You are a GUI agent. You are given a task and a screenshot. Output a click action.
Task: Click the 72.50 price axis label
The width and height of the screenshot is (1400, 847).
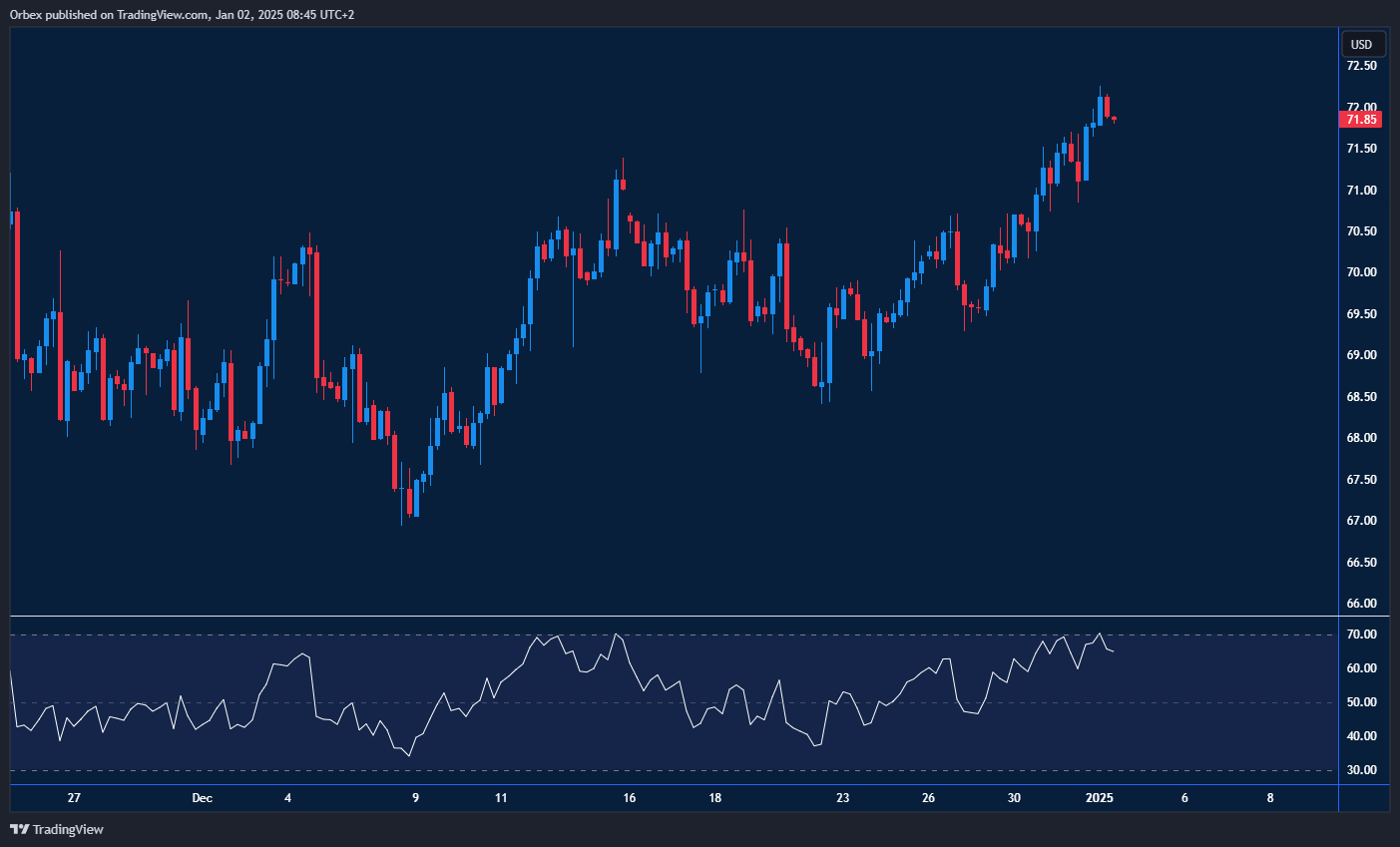(x=1361, y=66)
